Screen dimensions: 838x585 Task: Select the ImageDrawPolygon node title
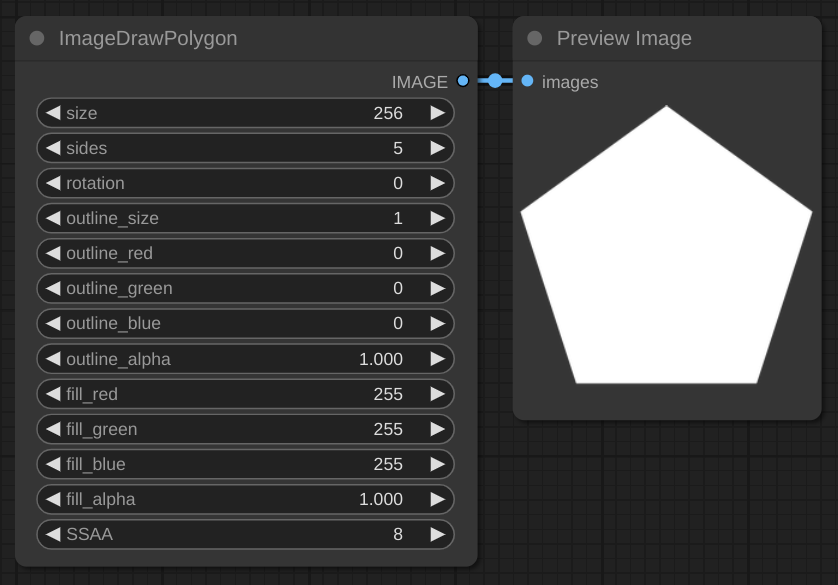[x=148, y=39]
